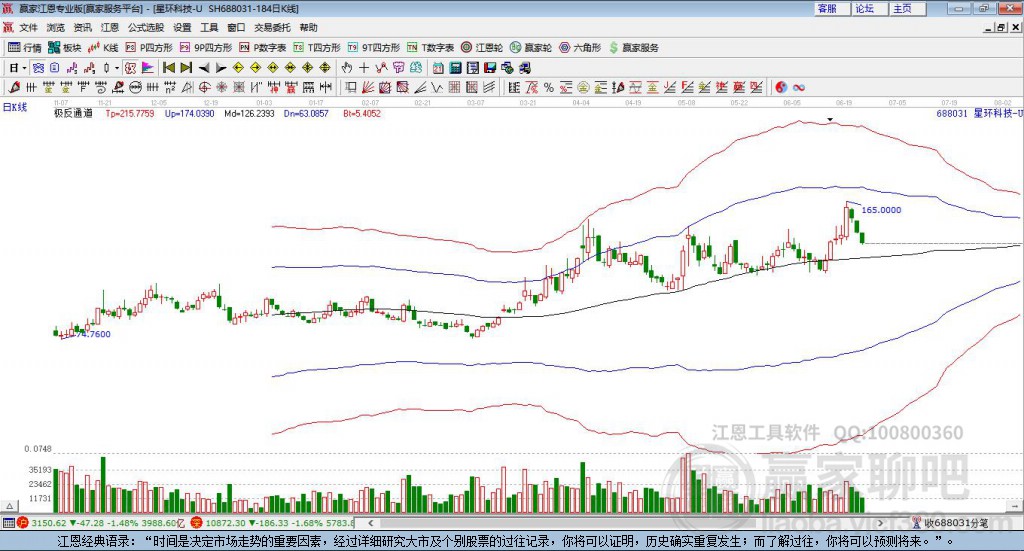Click the 极反通道 indicator name
The height and width of the screenshot is (551, 1024).
pyautogui.click(x=73, y=114)
